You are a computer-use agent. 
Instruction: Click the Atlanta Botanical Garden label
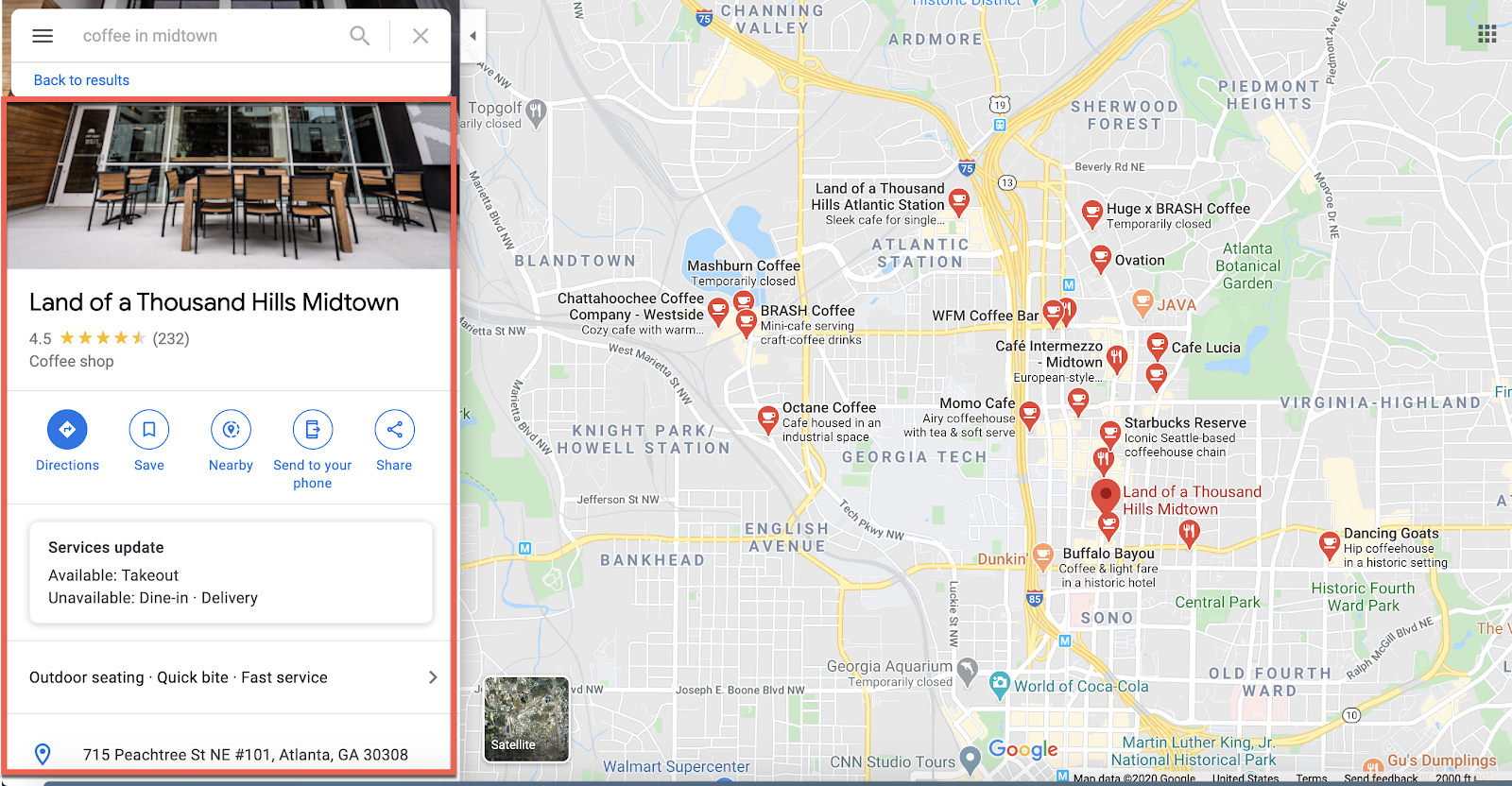[1247, 266]
